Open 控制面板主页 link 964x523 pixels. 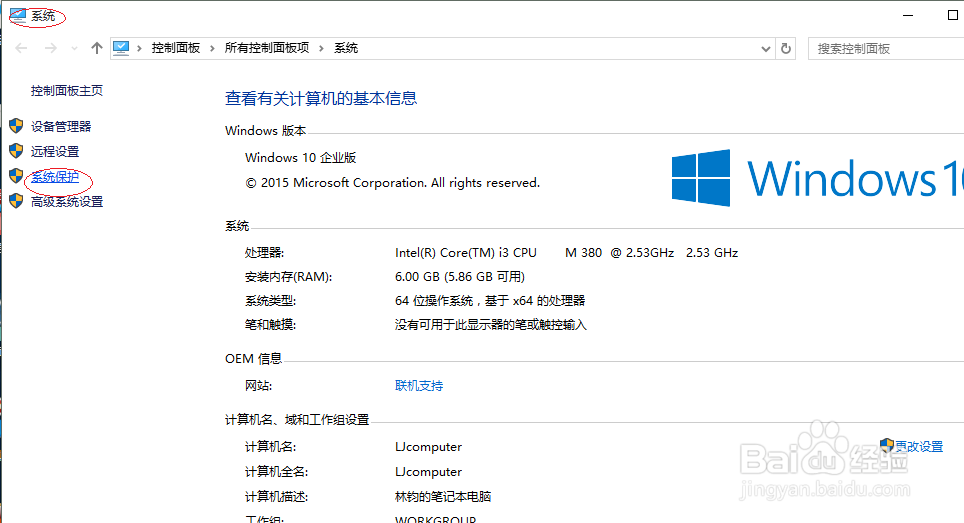pyautogui.click(x=67, y=90)
